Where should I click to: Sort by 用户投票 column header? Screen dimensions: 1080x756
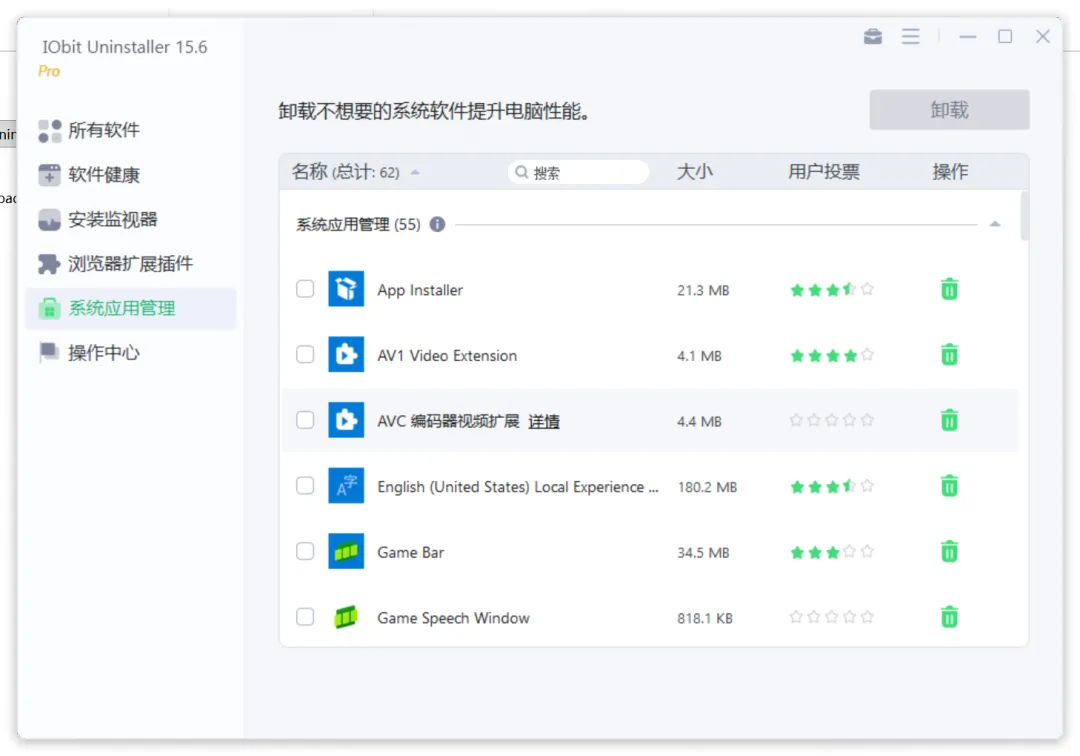point(824,172)
